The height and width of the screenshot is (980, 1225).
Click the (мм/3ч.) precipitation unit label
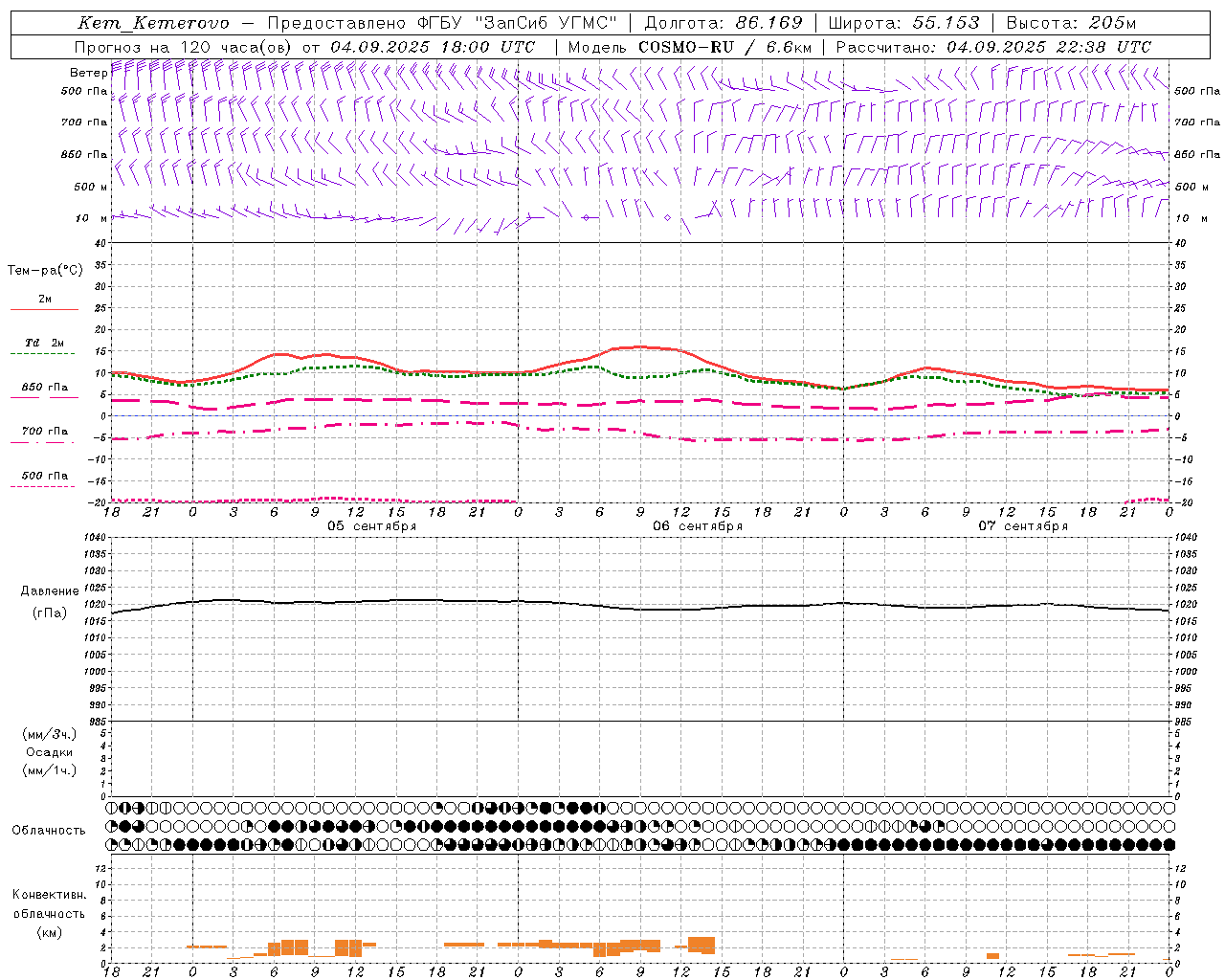tap(50, 734)
